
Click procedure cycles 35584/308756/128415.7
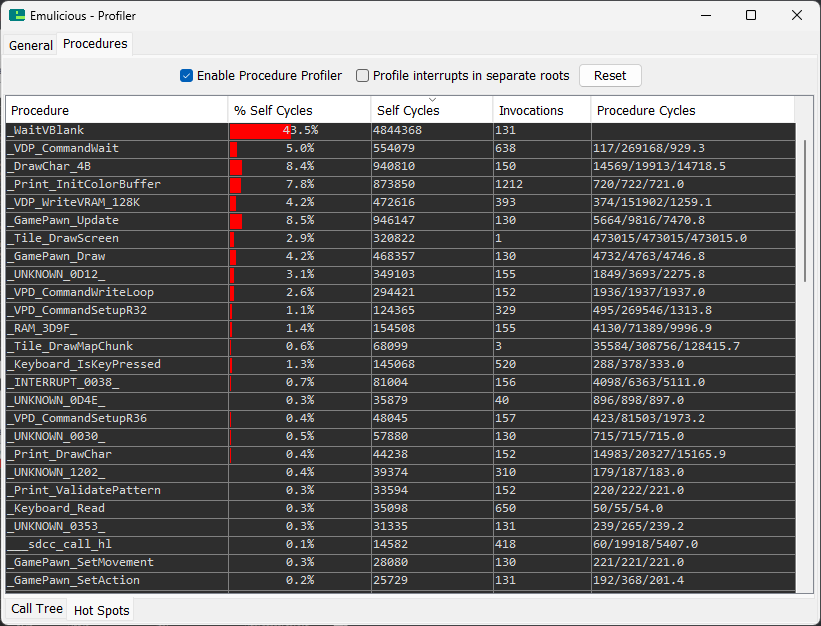click(x=666, y=346)
